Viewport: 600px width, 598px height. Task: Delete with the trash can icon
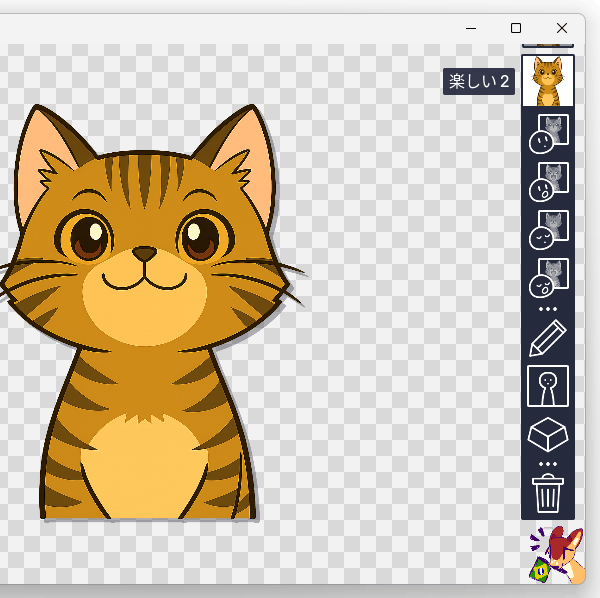[548, 493]
